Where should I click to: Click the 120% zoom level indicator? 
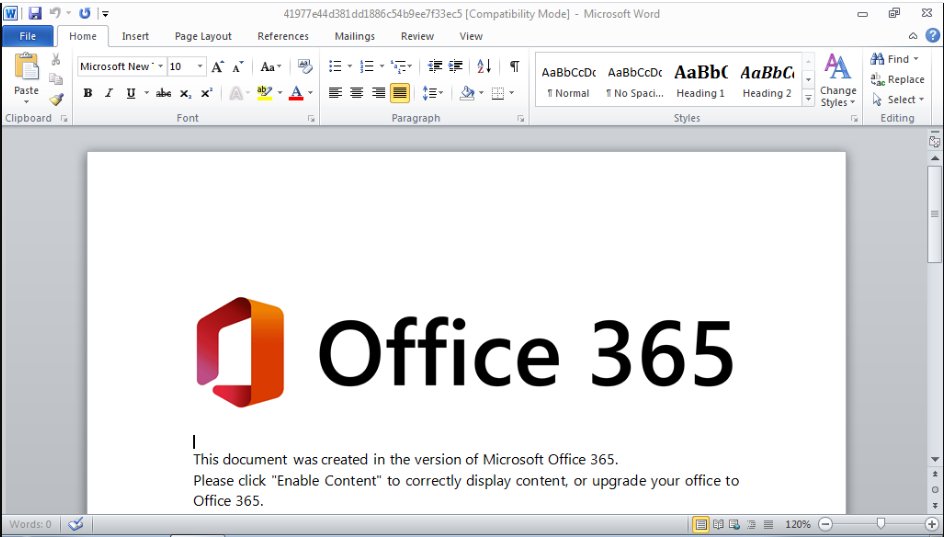coord(798,524)
